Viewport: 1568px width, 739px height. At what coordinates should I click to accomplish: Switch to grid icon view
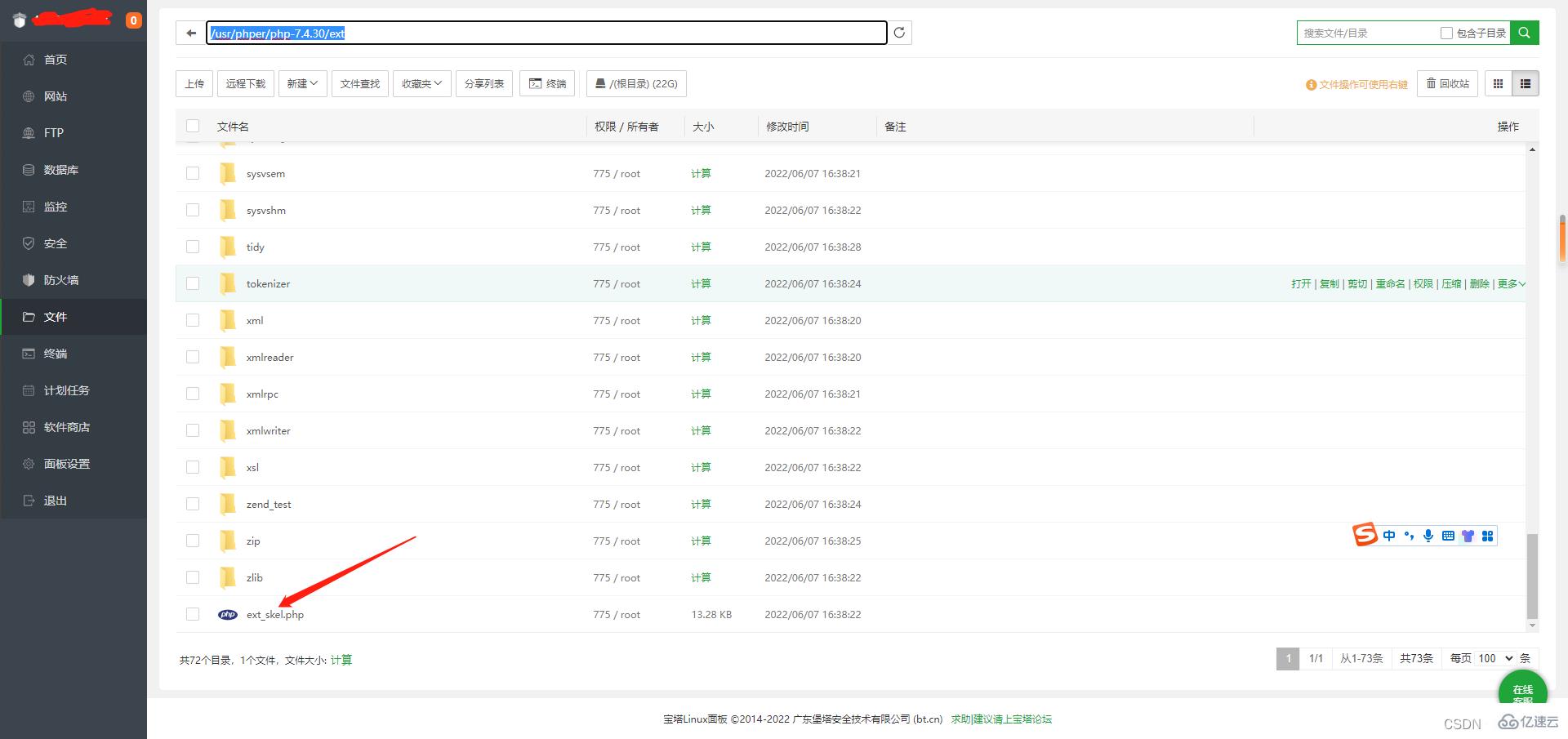(1498, 83)
